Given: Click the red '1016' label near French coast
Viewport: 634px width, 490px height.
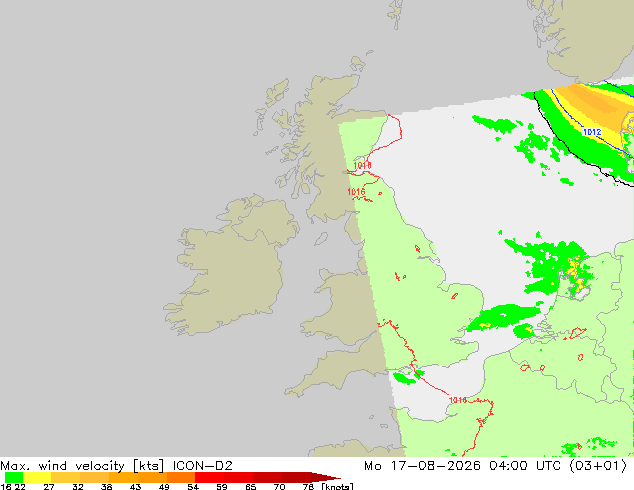Looking at the screenshot, I should point(458,400).
